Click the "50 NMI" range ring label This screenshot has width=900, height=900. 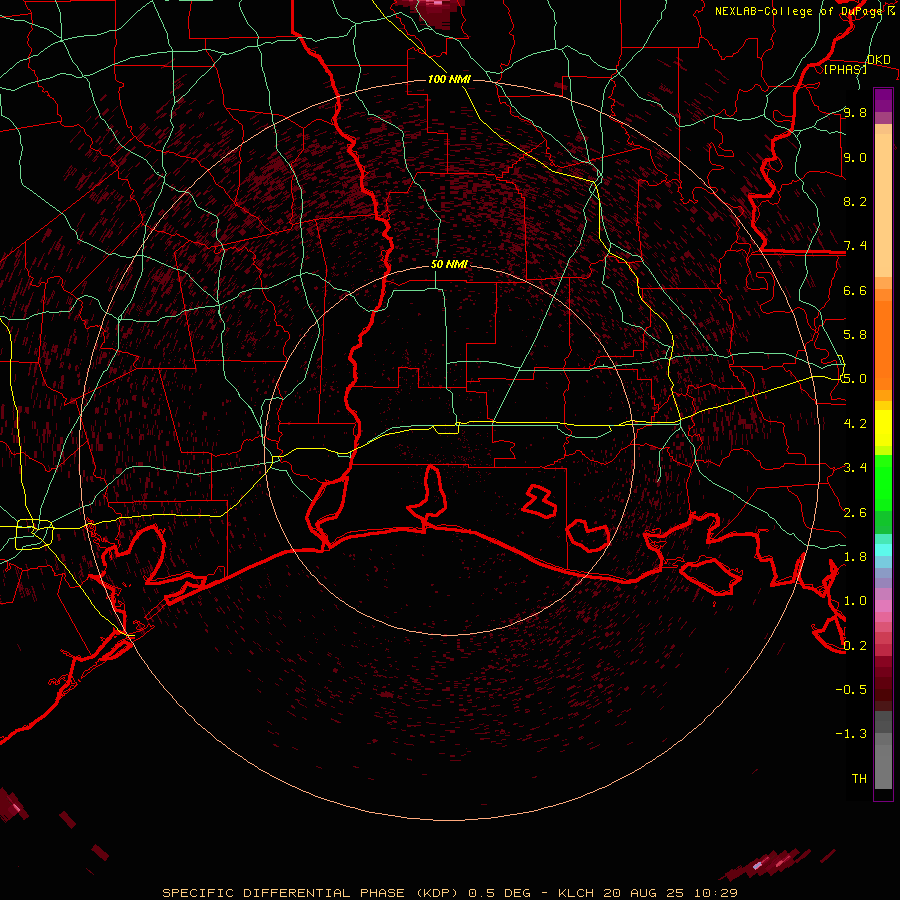pos(449,264)
